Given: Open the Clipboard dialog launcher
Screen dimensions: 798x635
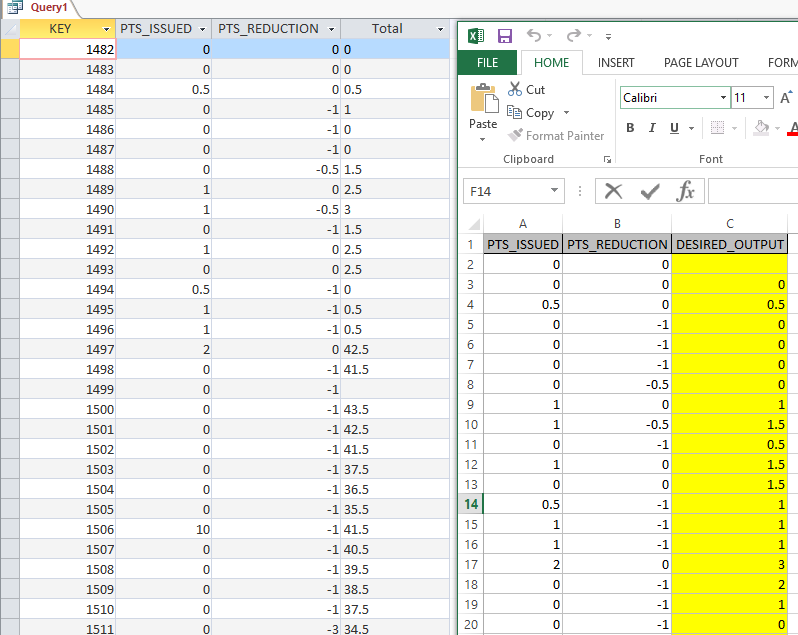Looking at the screenshot, I should 607,160.
